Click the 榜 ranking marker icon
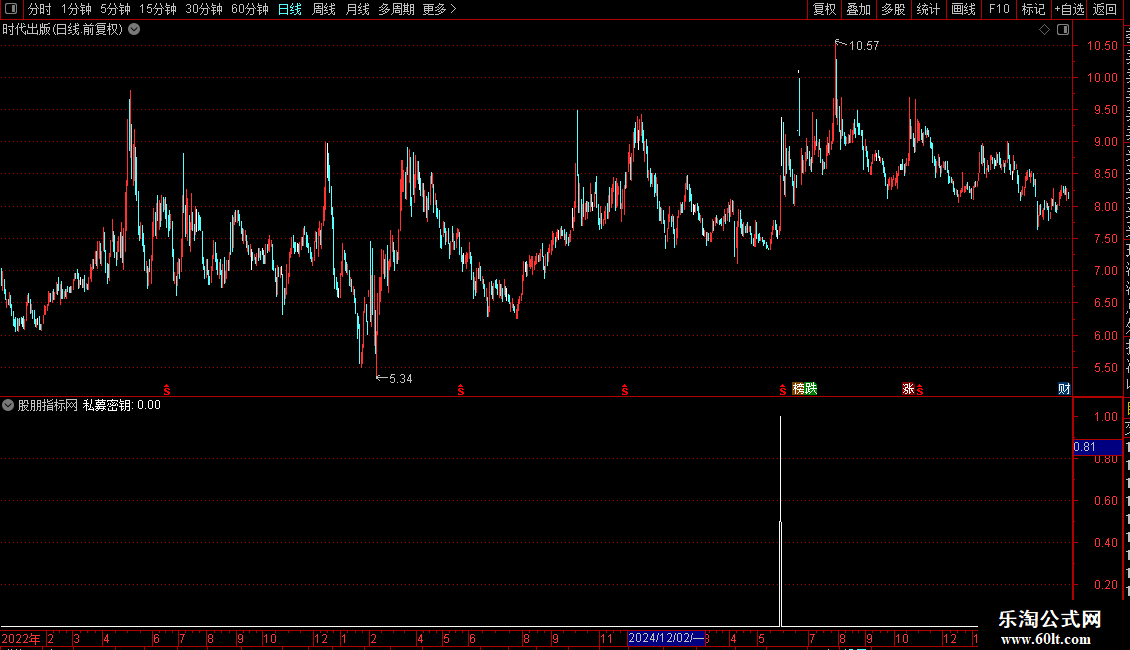The width and height of the screenshot is (1130, 650). [798, 388]
